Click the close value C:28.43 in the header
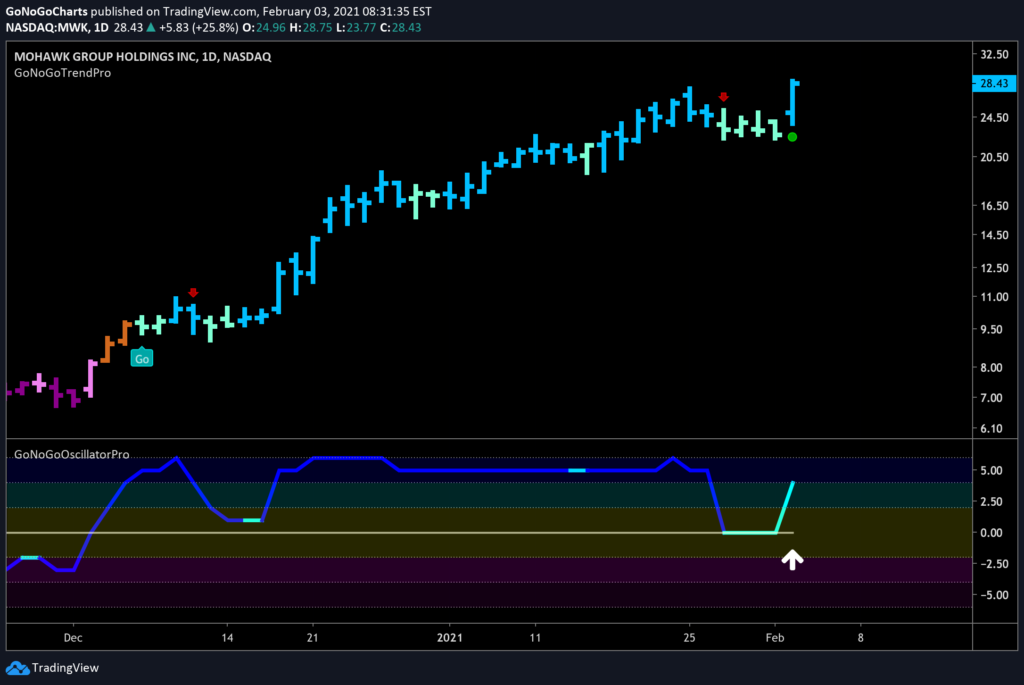This screenshot has height=685, width=1024. (400, 27)
